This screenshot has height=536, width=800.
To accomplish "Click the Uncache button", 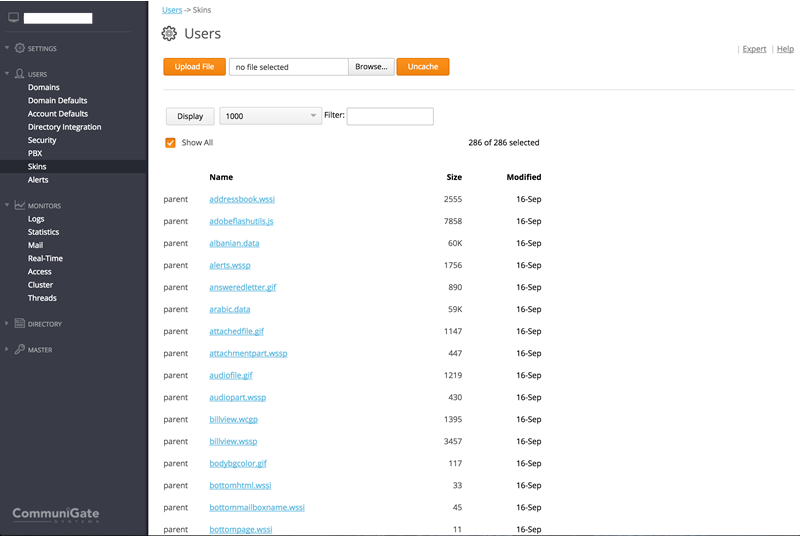I will (x=423, y=67).
